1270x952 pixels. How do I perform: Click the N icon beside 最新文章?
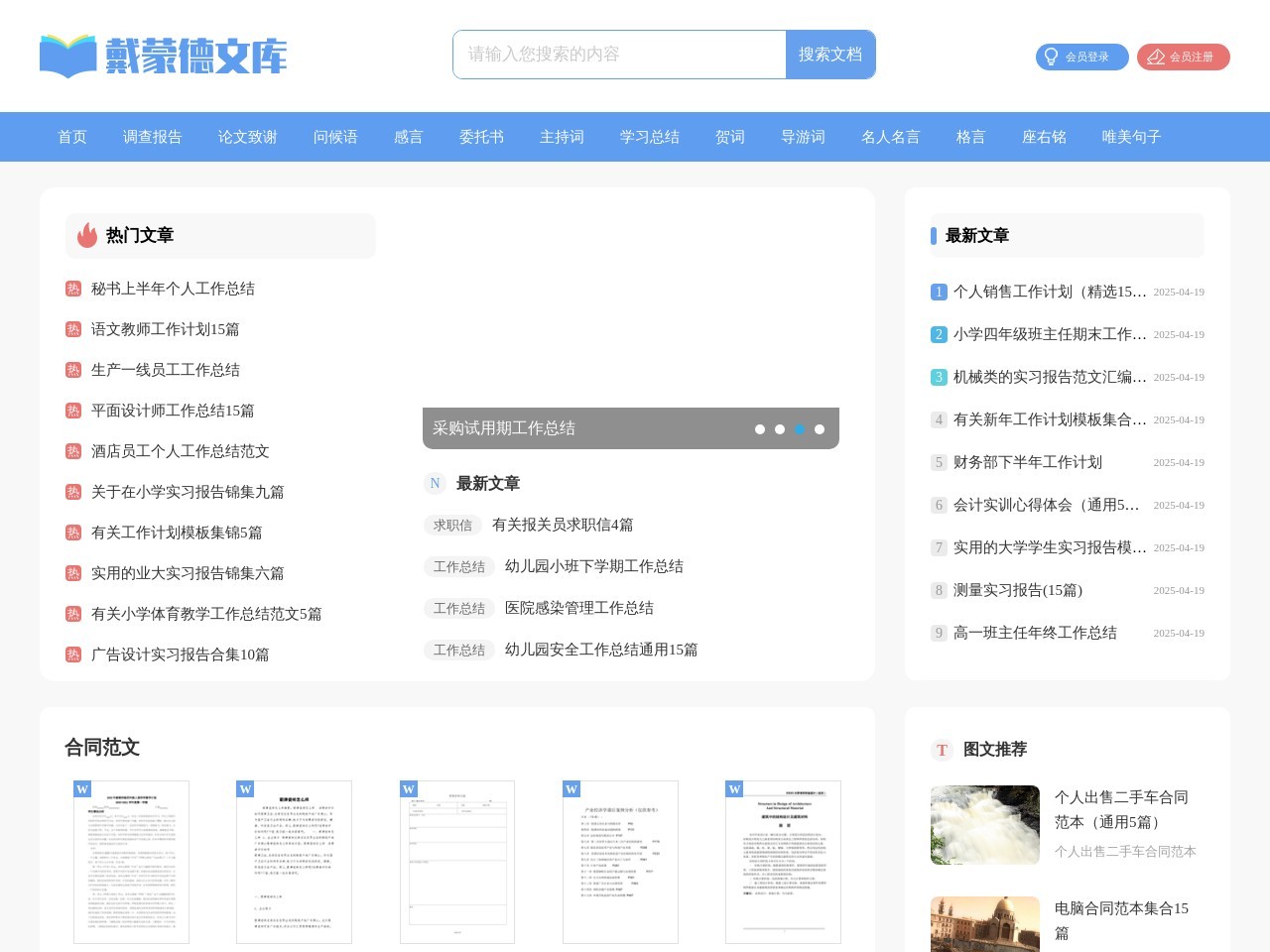pyautogui.click(x=436, y=484)
